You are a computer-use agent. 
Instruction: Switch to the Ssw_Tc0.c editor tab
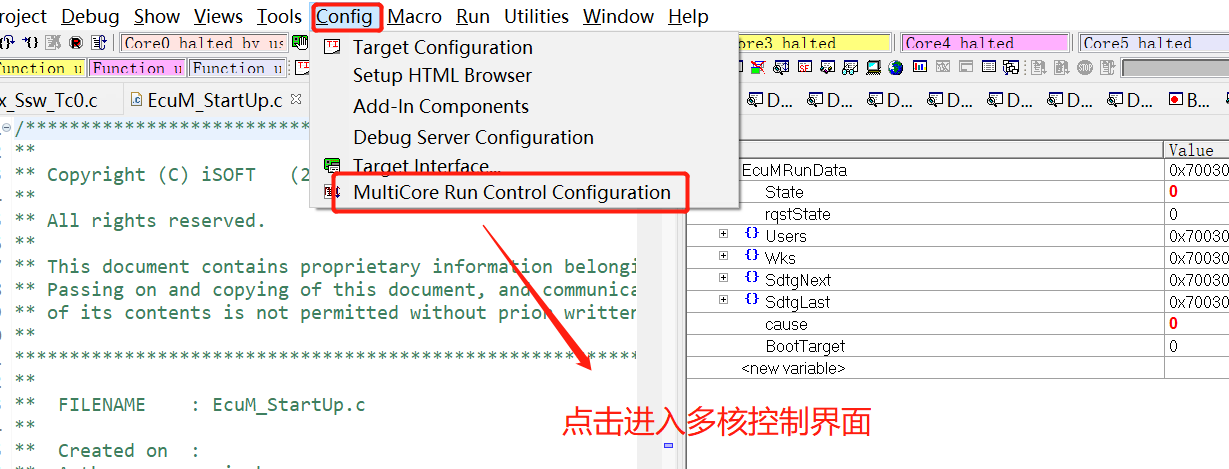49,100
